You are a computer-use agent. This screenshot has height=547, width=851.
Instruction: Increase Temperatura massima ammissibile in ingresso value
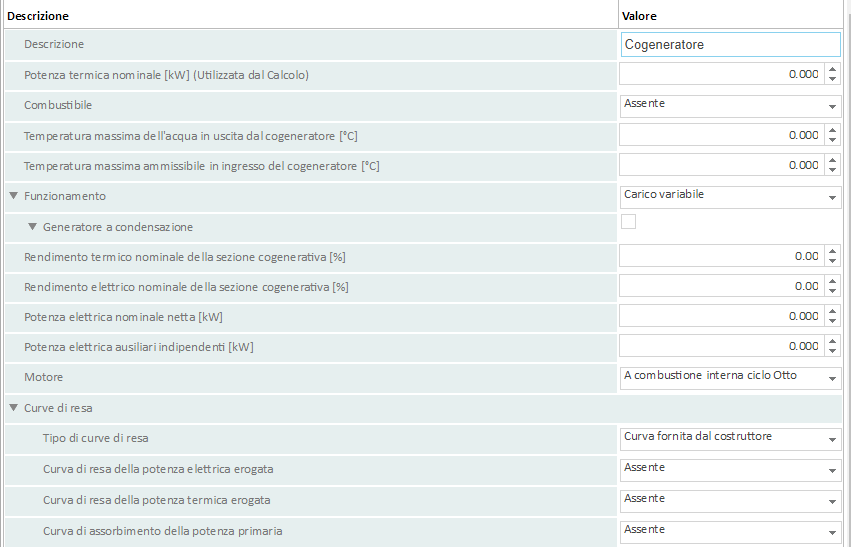pos(833,160)
